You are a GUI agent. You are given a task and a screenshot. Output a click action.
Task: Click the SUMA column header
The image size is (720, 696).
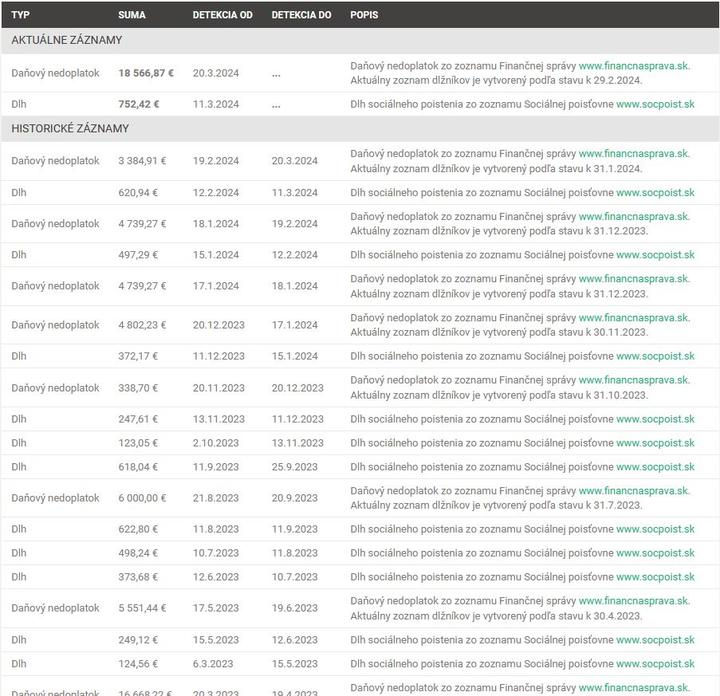(131, 15)
